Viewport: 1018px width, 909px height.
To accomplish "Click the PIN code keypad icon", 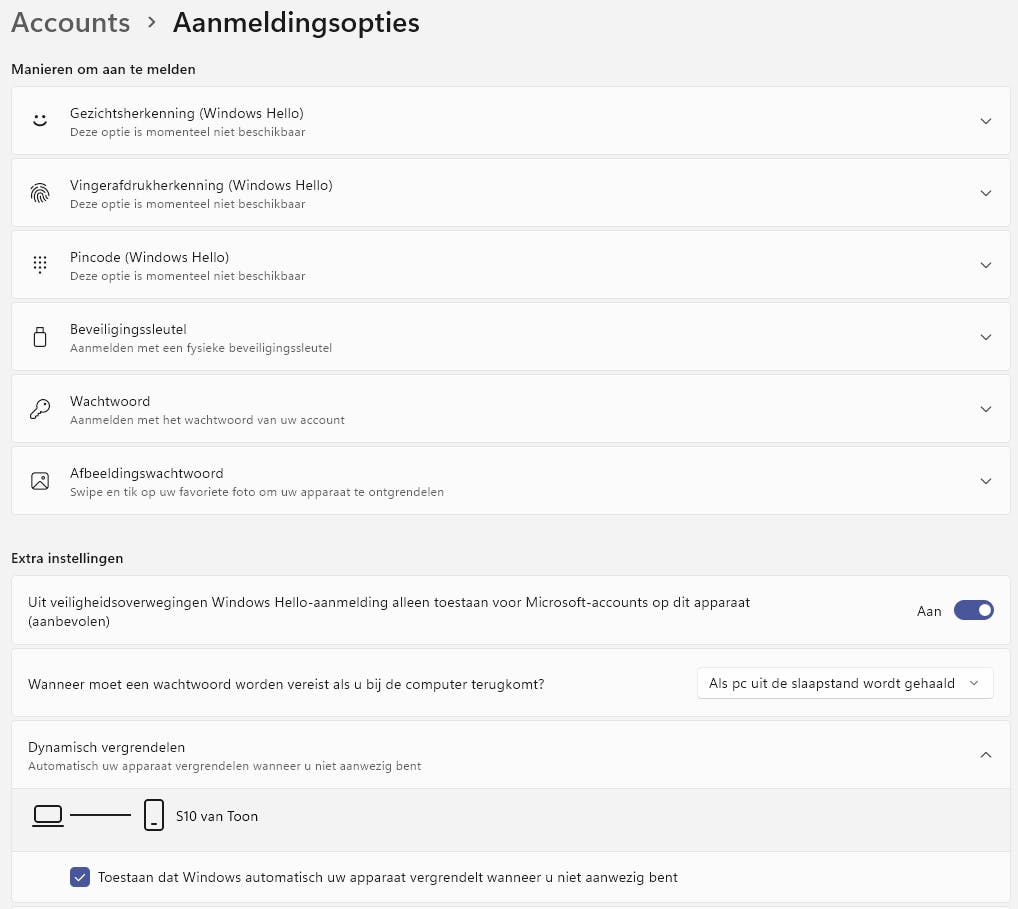I will 40,265.
